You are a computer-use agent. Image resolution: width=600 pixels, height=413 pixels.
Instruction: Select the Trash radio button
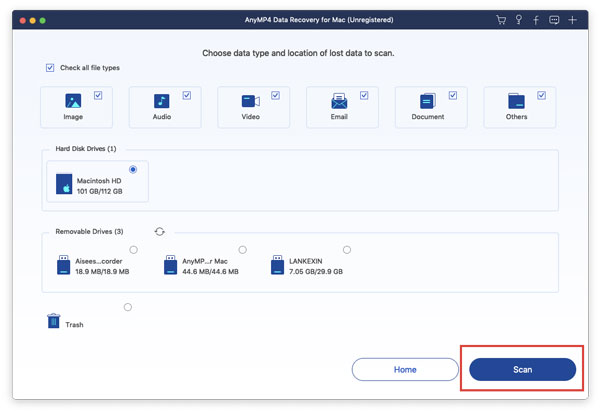click(128, 307)
